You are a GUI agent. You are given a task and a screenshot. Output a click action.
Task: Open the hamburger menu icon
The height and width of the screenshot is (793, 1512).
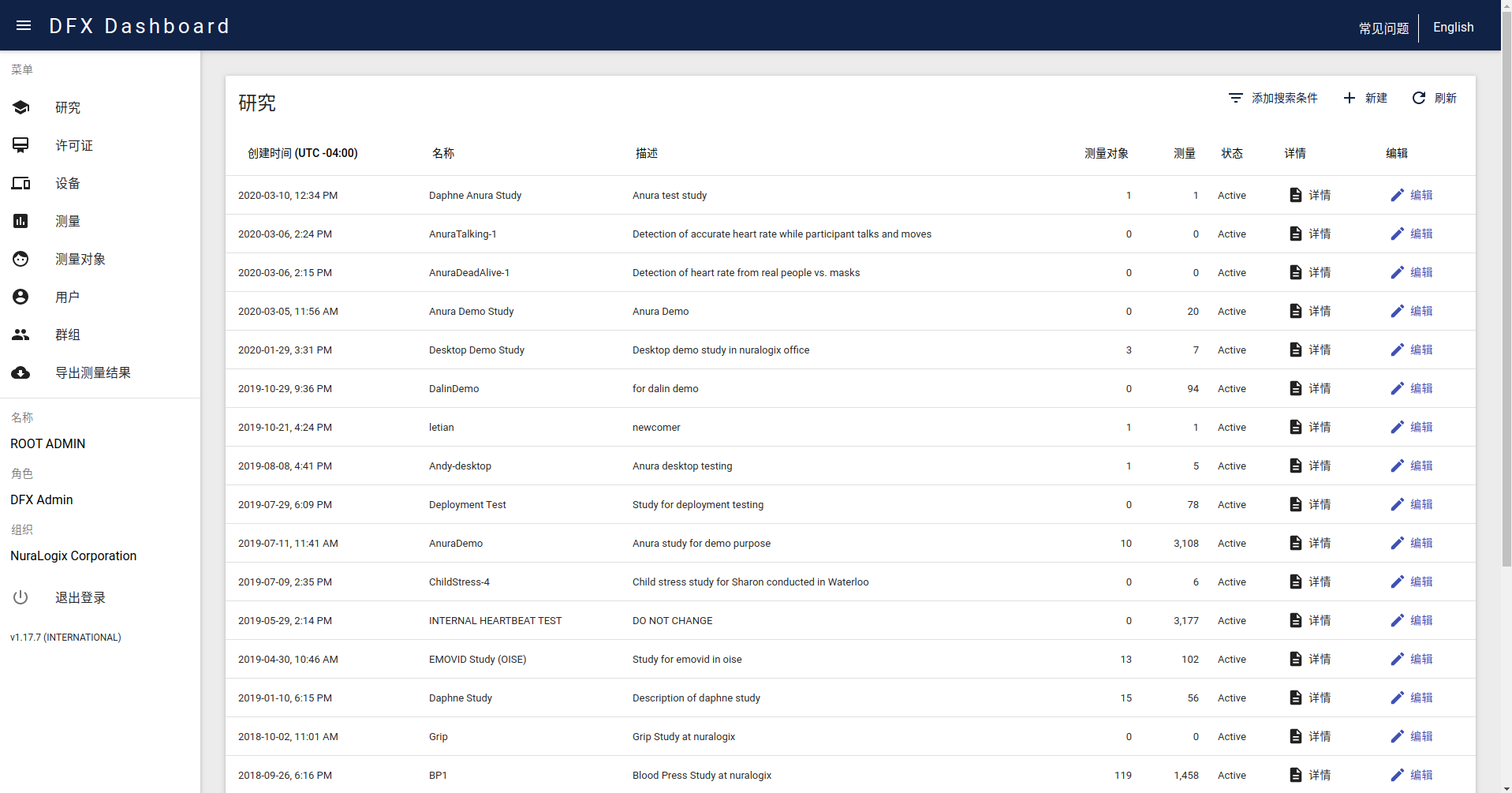(23, 25)
